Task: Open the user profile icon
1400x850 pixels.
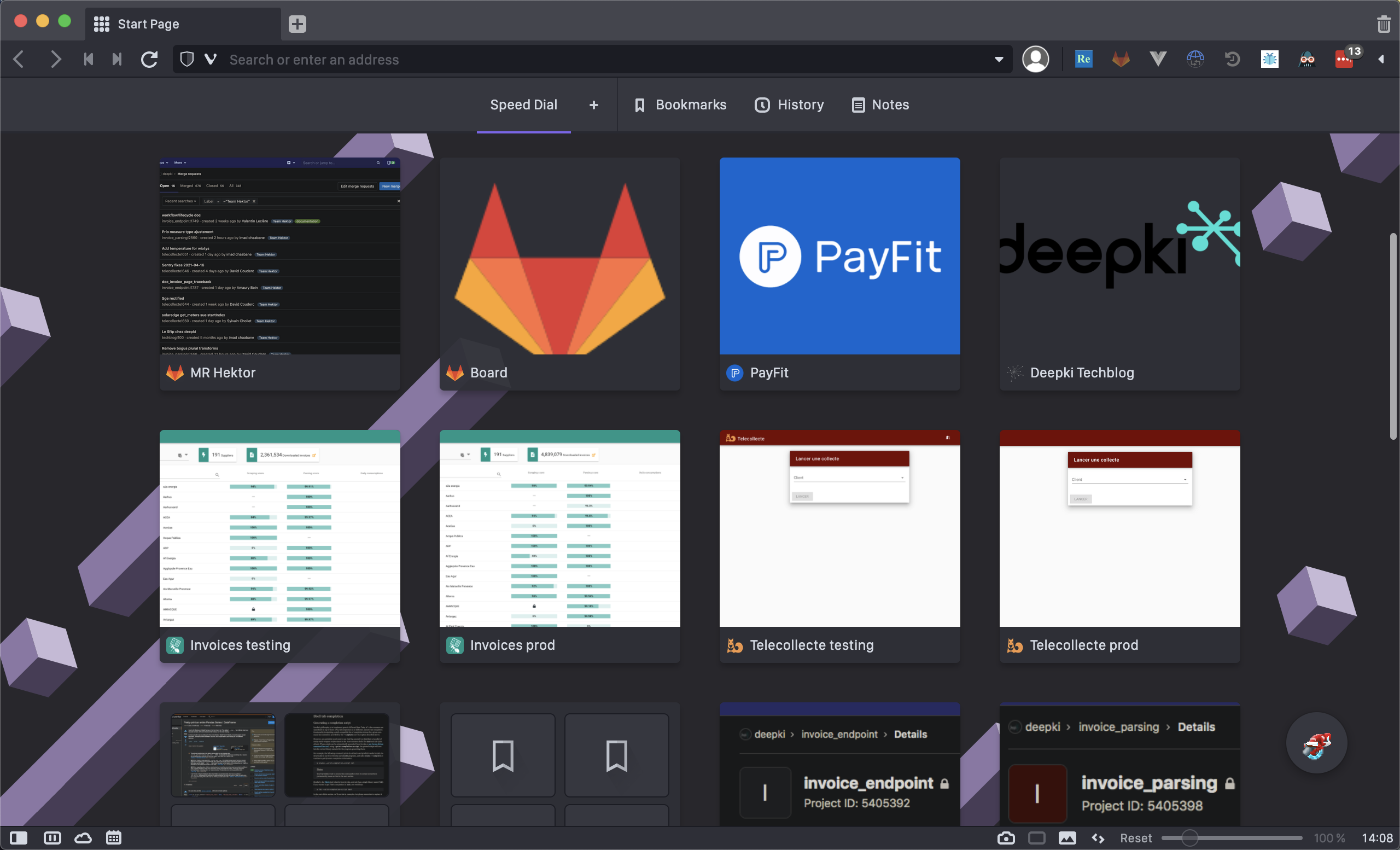Action: tap(1035, 59)
